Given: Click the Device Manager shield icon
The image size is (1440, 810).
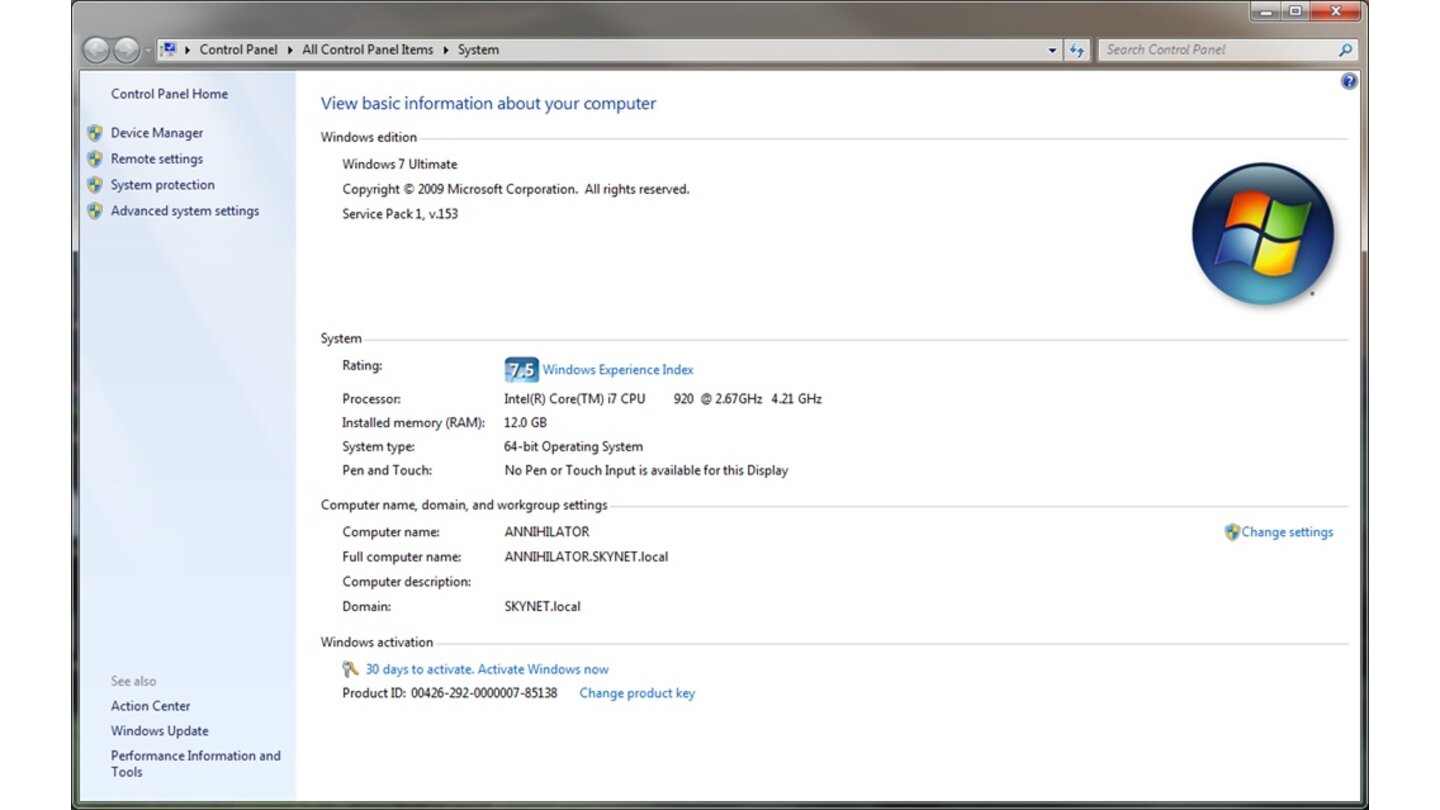Looking at the screenshot, I should coord(95,133).
